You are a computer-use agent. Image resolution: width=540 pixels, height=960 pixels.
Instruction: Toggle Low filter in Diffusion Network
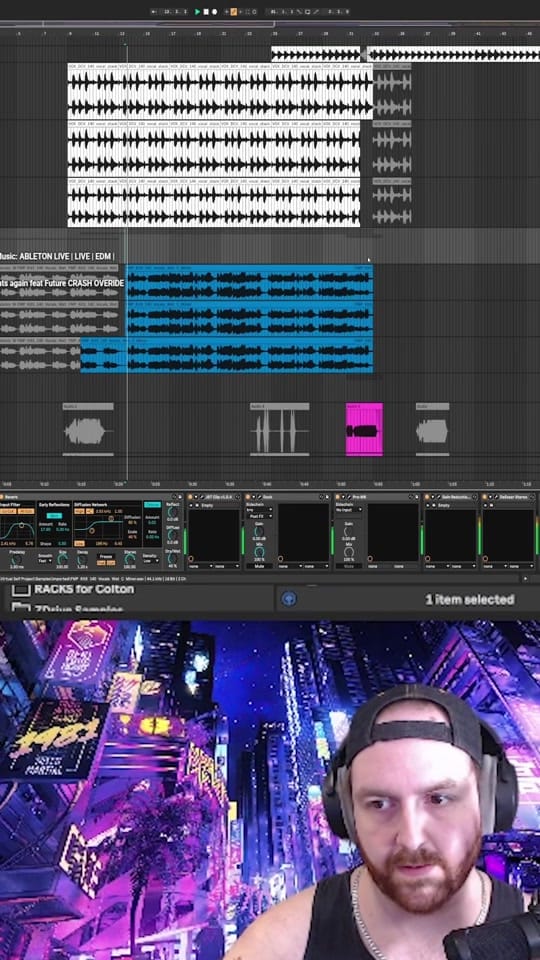[79, 543]
